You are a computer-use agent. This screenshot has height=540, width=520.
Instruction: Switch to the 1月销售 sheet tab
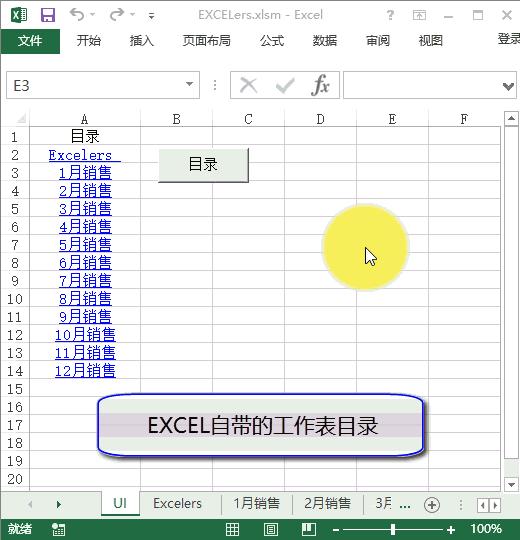pos(257,503)
